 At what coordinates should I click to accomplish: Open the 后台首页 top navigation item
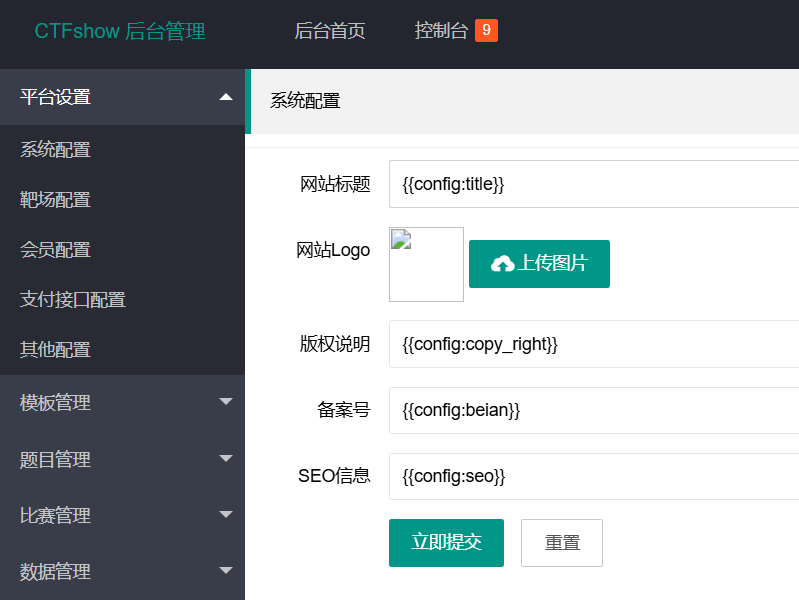click(x=330, y=31)
